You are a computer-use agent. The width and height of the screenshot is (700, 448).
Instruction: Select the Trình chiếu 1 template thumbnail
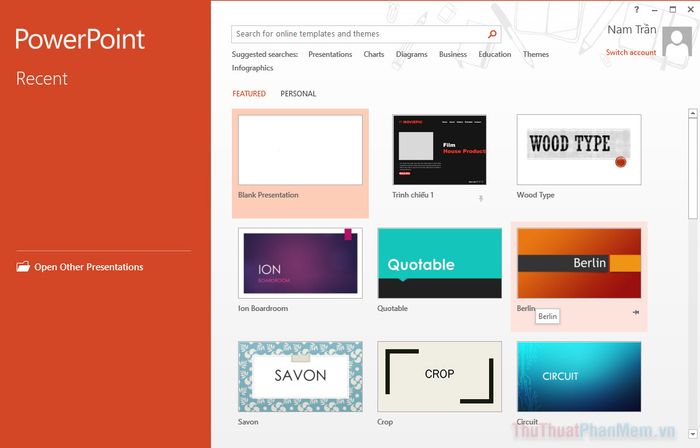pyautogui.click(x=439, y=150)
